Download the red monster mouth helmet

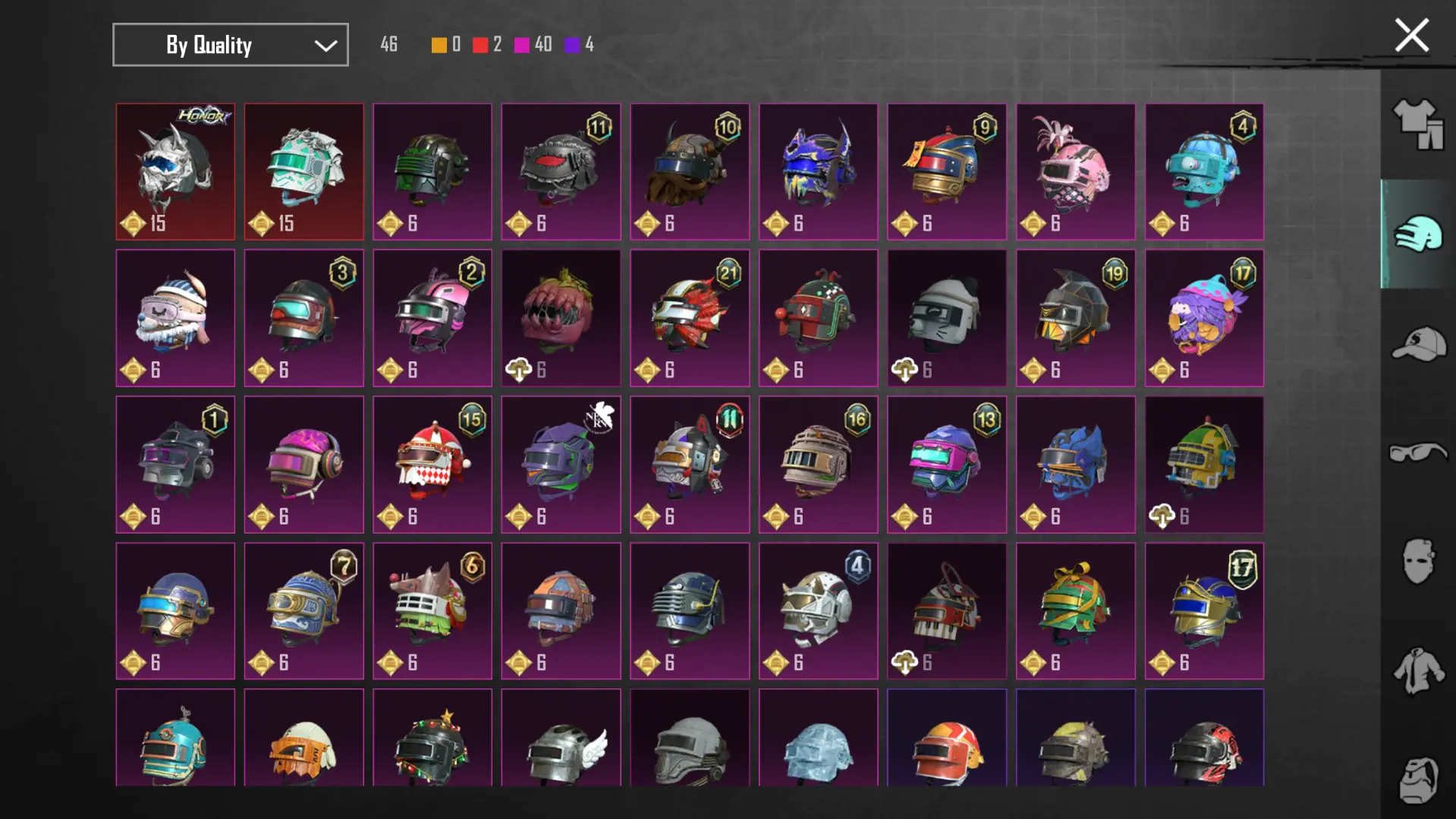pos(519,370)
